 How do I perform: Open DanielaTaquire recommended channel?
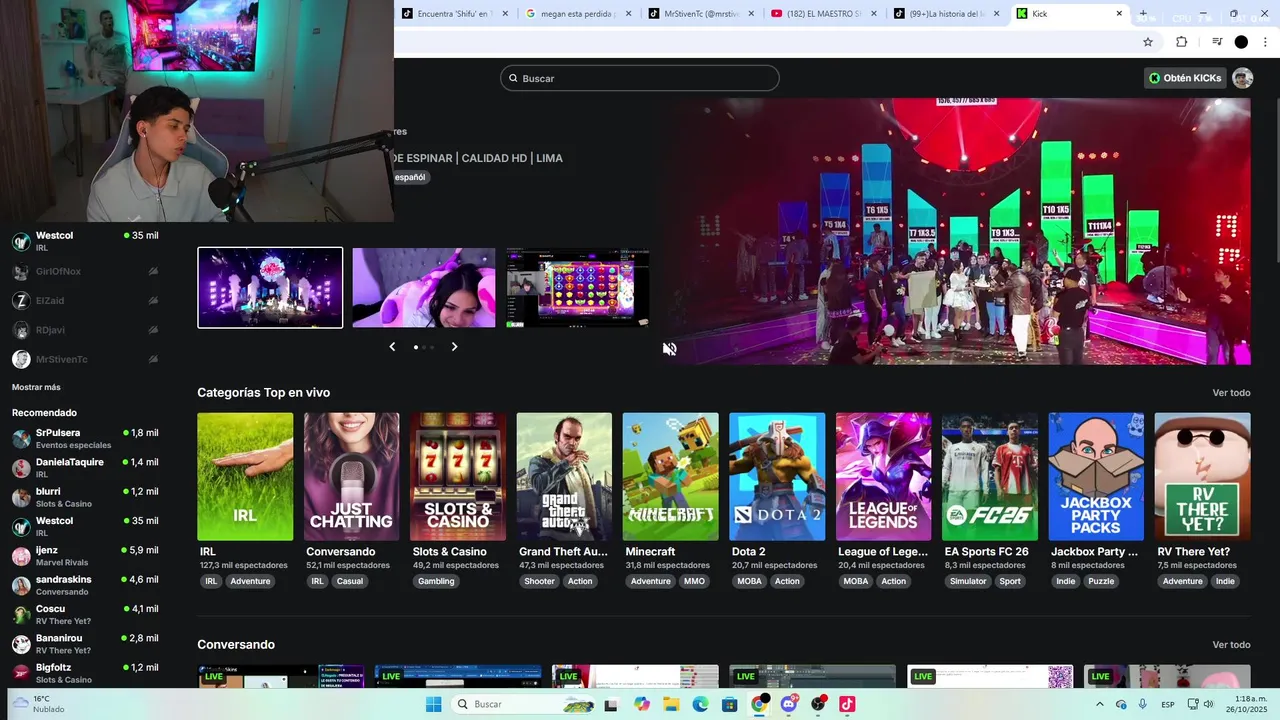[85, 468]
